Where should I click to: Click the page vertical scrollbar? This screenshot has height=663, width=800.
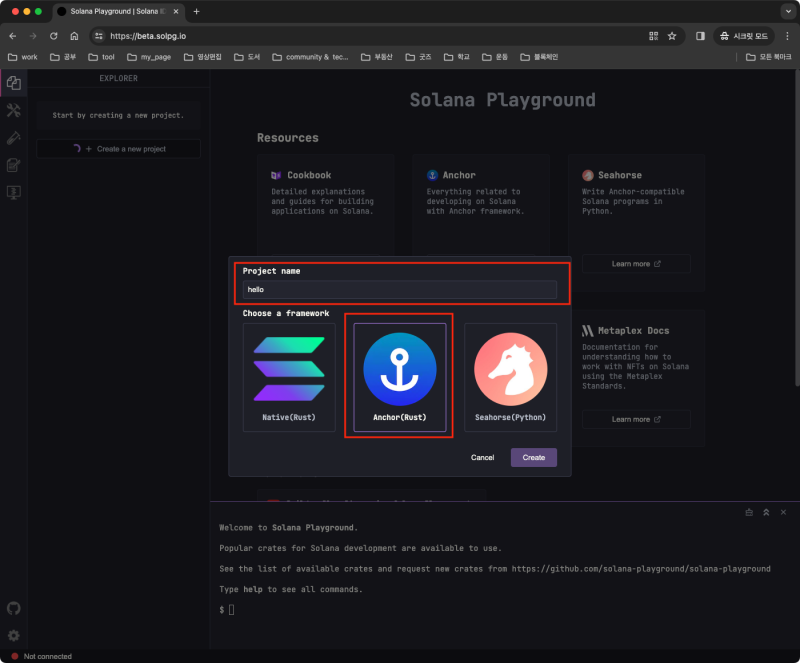pyautogui.click(x=797, y=228)
